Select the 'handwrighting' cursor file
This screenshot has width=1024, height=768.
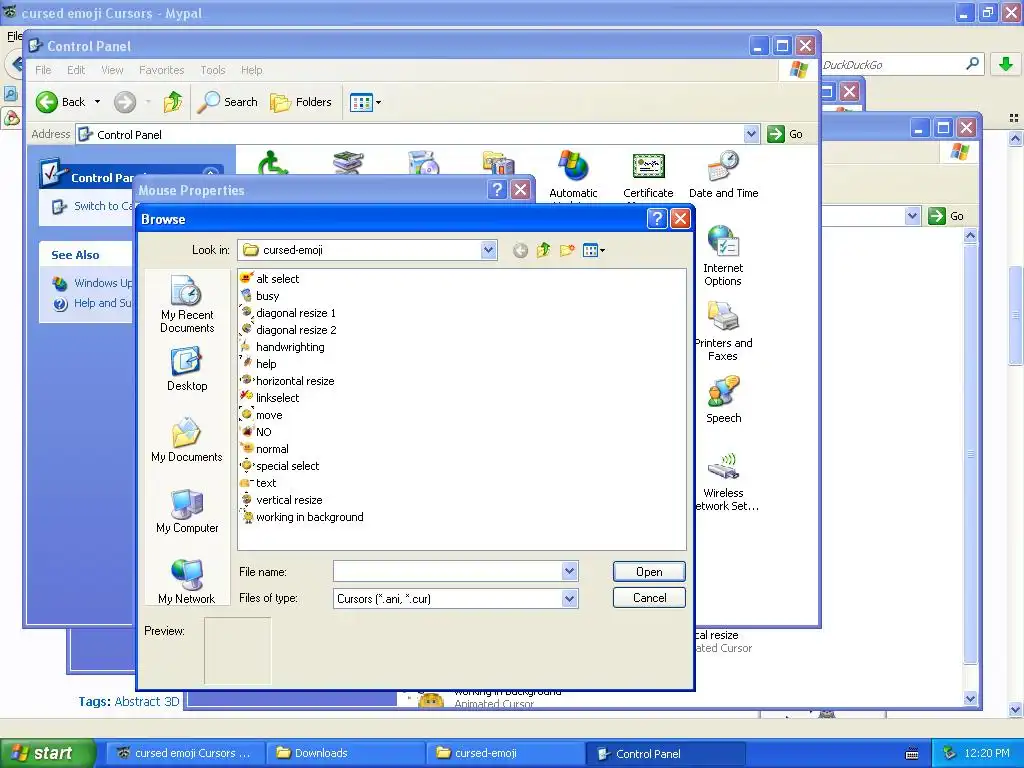click(x=282, y=347)
